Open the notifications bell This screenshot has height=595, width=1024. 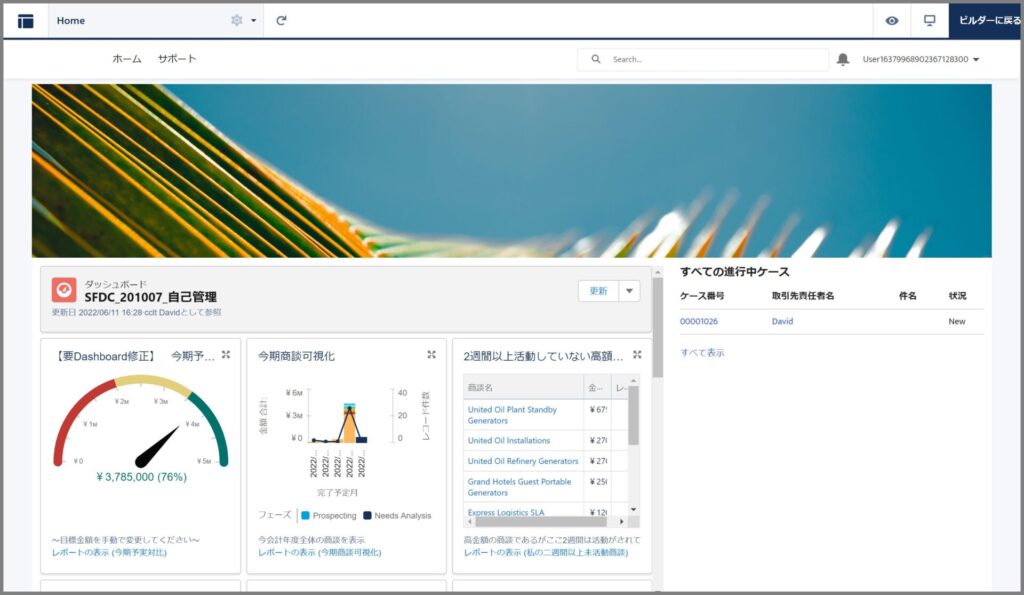pyautogui.click(x=843, y=59)
